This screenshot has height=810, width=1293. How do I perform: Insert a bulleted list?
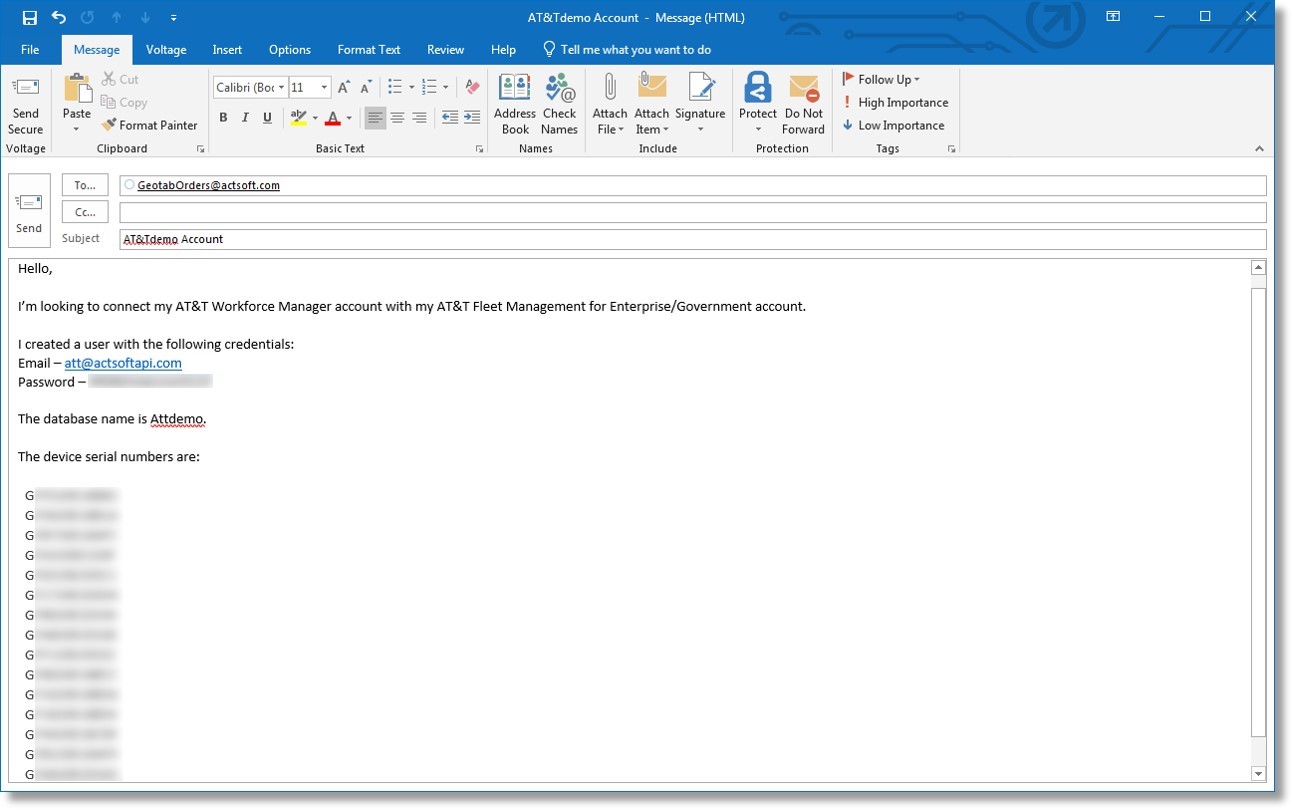click(x=395, y=87)
